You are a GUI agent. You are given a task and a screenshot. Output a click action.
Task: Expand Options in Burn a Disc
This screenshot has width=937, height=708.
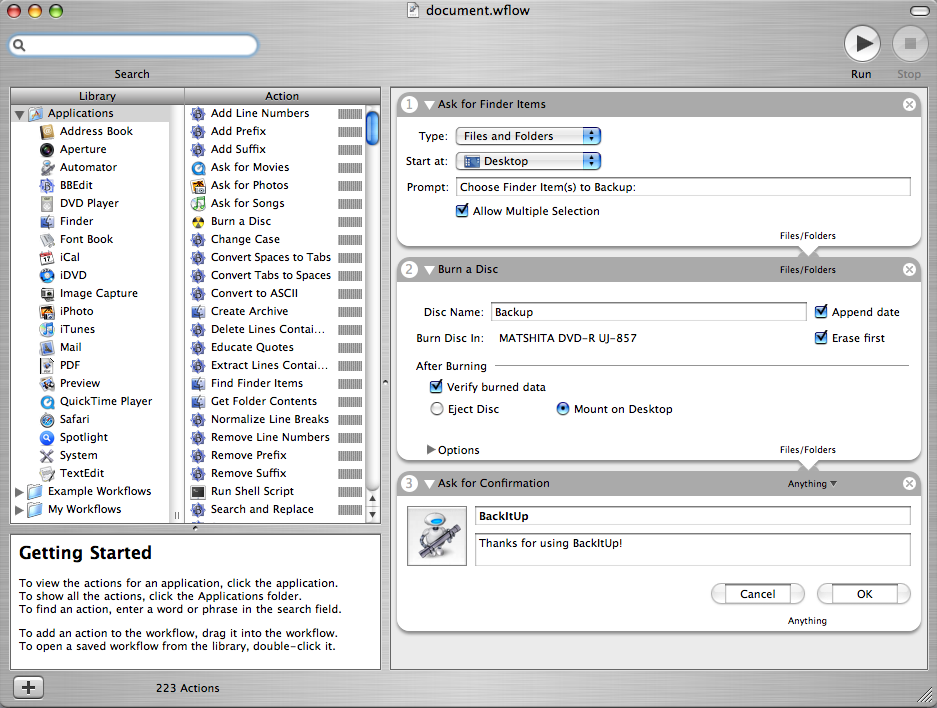click(431, 449)
